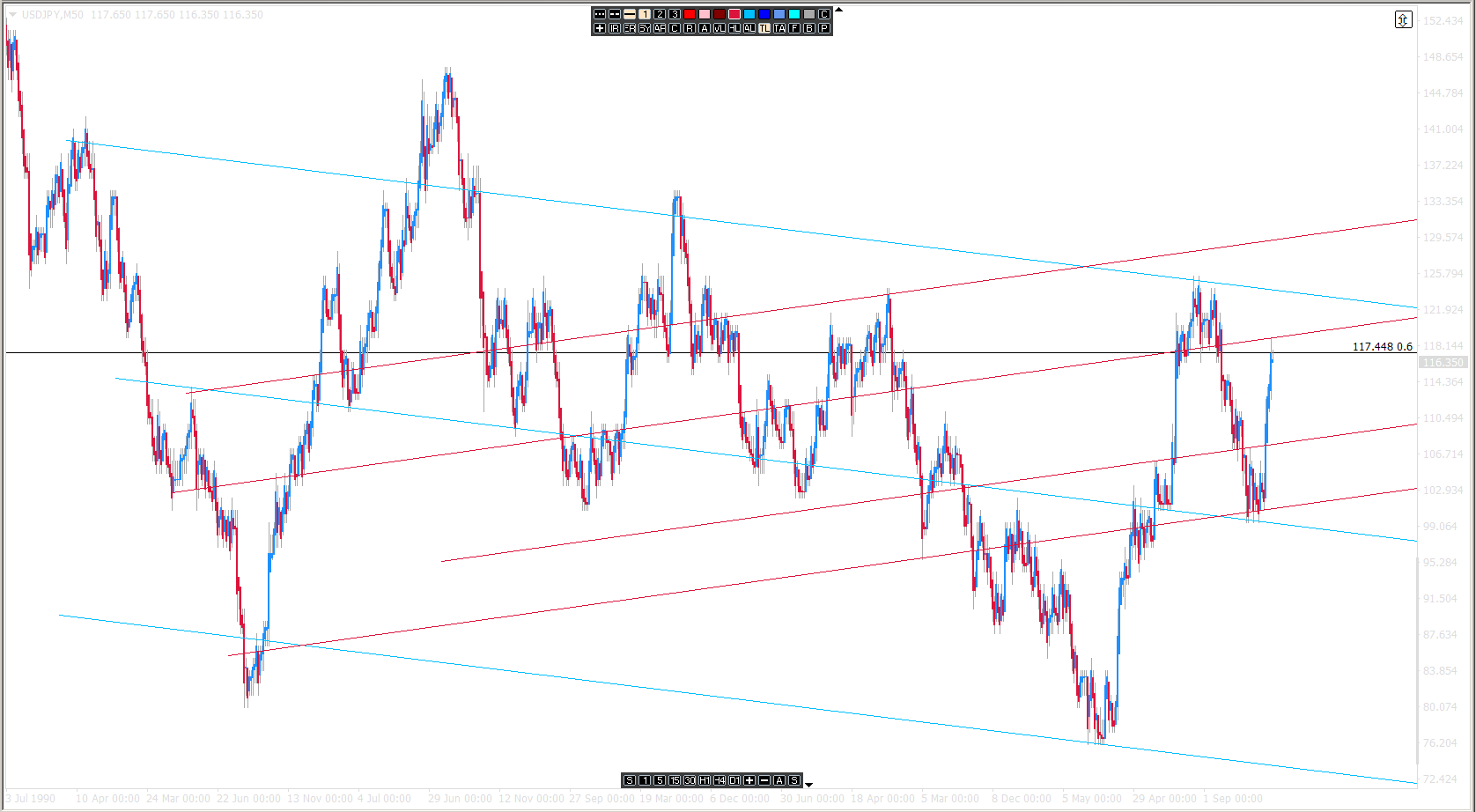Select the solid line style button

pos(630,14)
